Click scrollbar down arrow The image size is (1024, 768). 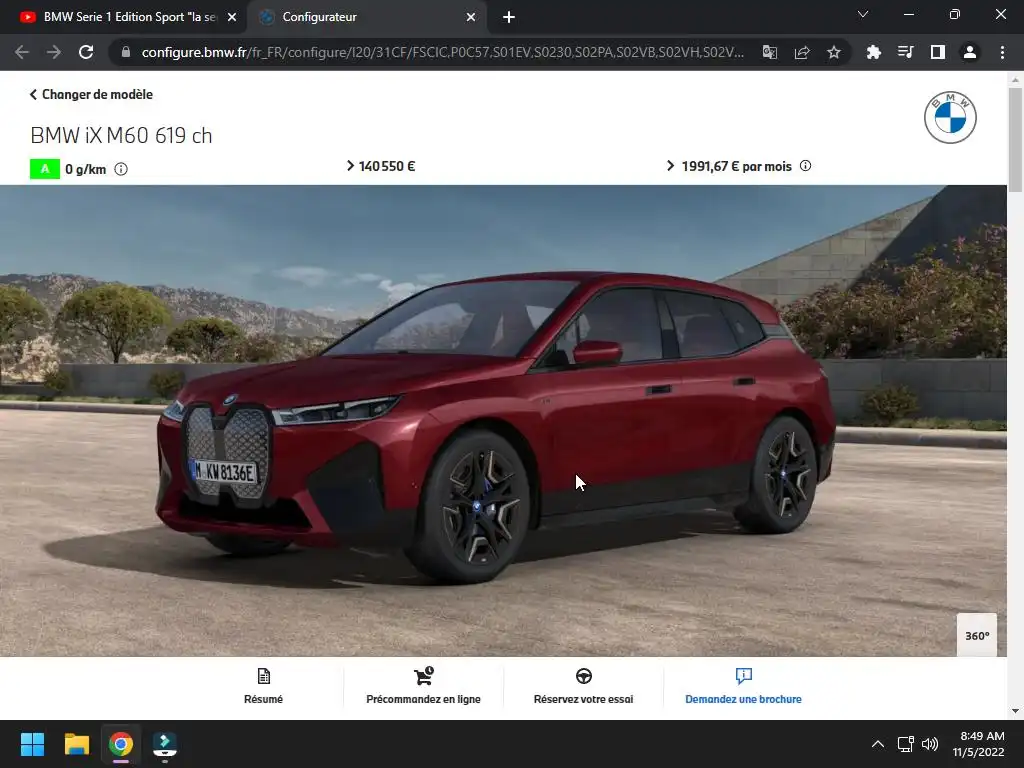[x=1015, y=711]
